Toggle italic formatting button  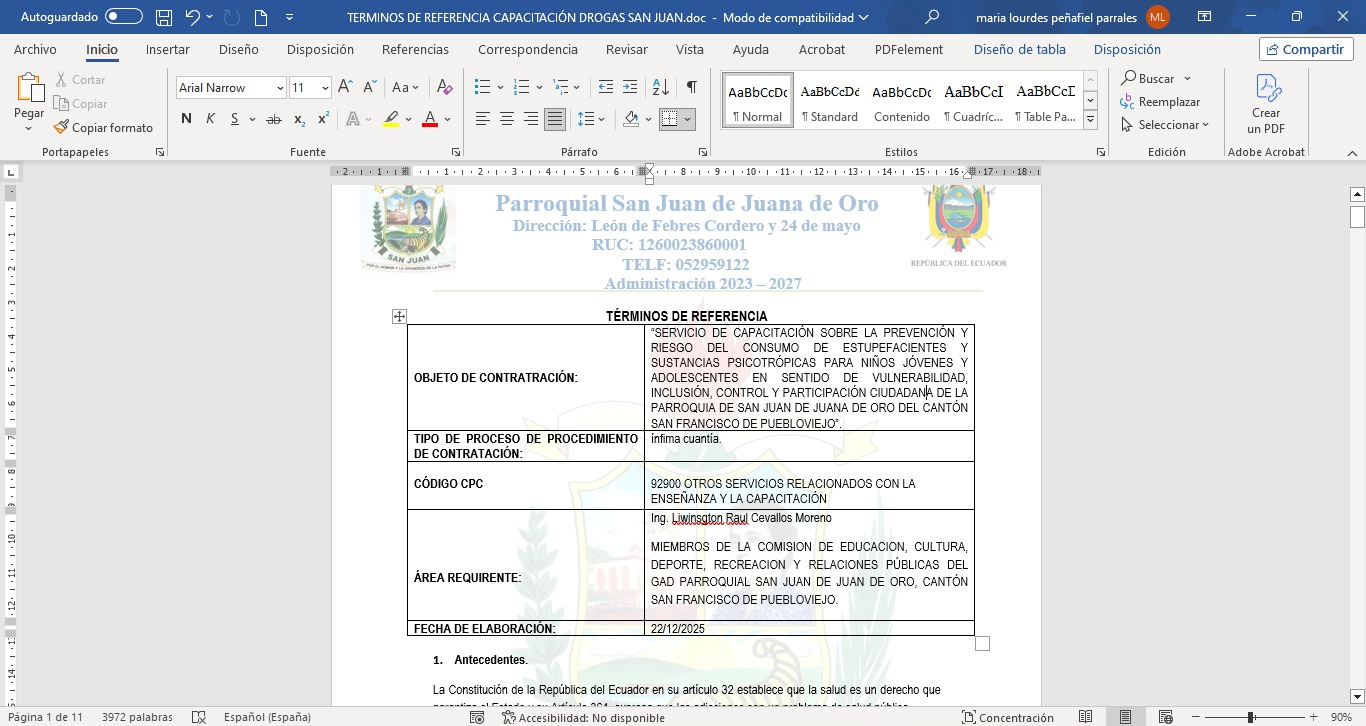(x=211, y=119)
